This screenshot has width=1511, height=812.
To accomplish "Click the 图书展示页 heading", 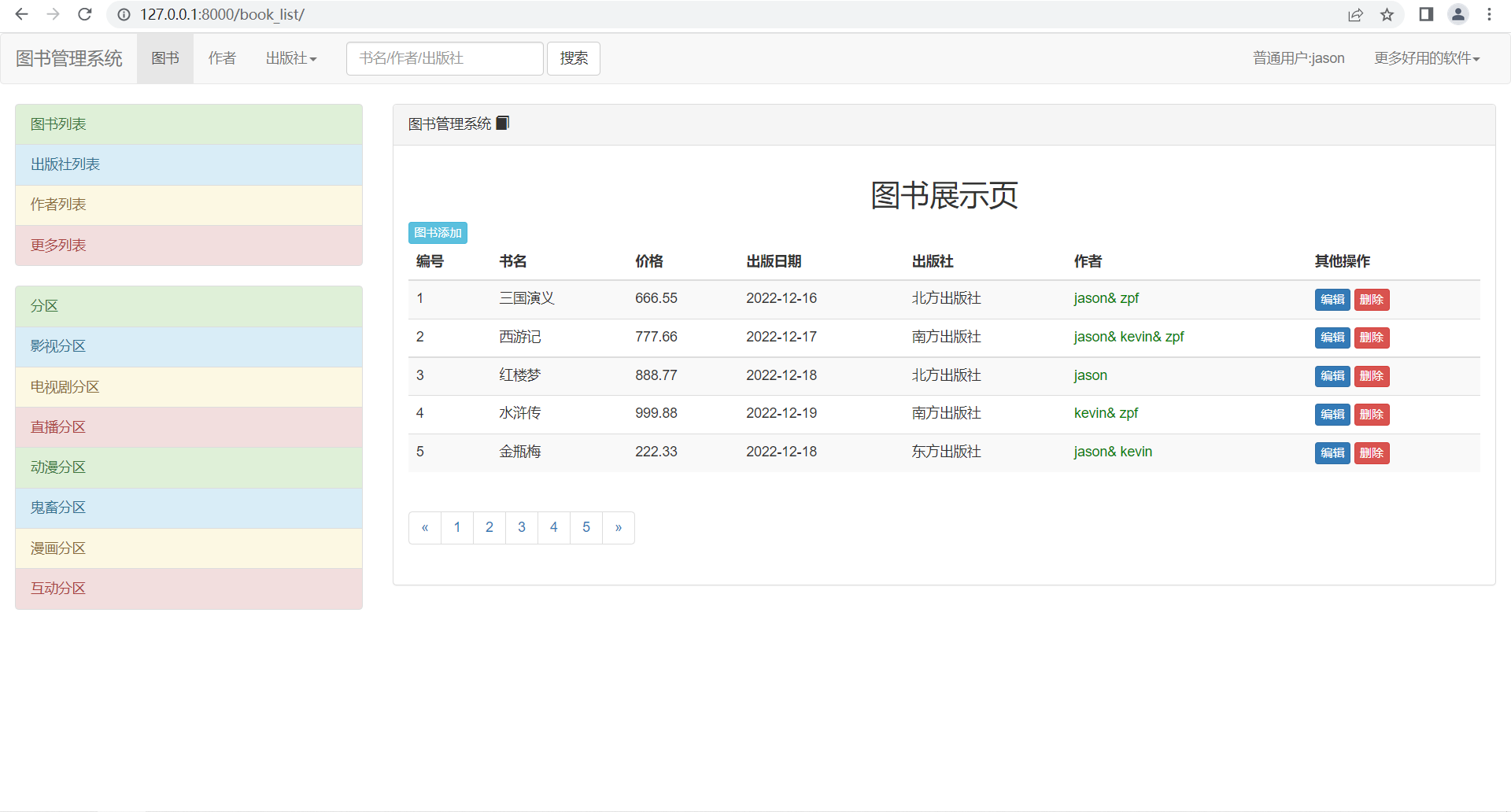I will [944, 195].
